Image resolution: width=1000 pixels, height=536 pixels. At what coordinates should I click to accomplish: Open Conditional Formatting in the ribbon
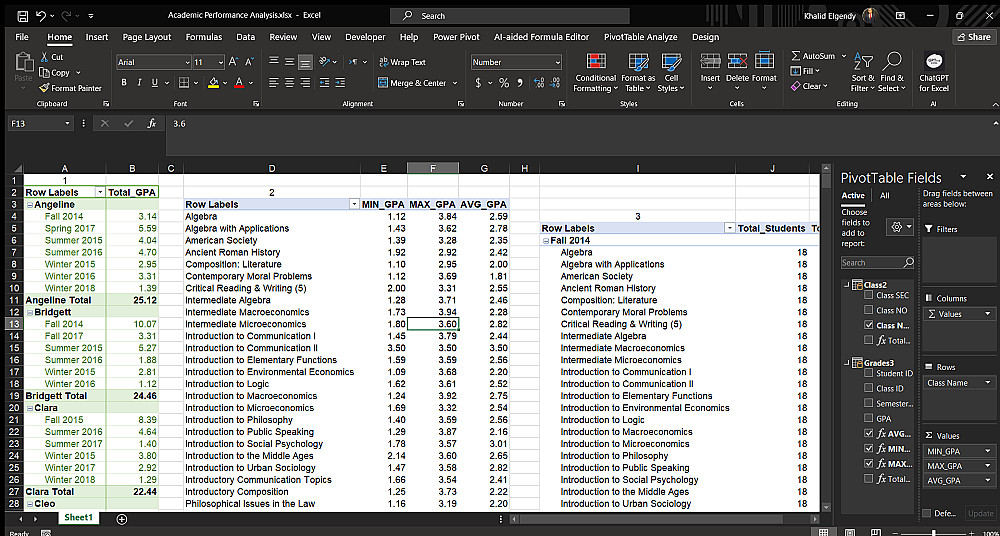[595, 62]
